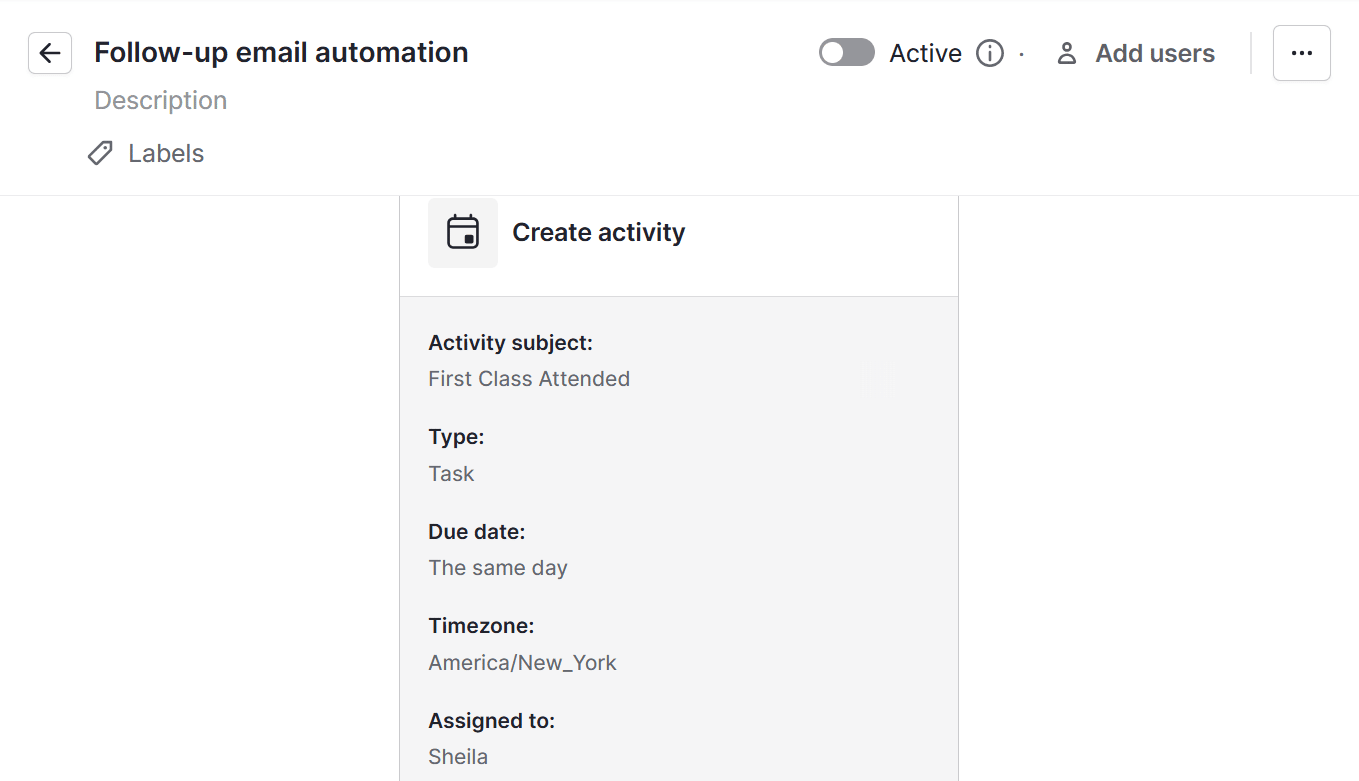The image size is (1359, 781).
Task: Click the Create activity calendar icon
Action: tap(463, 232)
